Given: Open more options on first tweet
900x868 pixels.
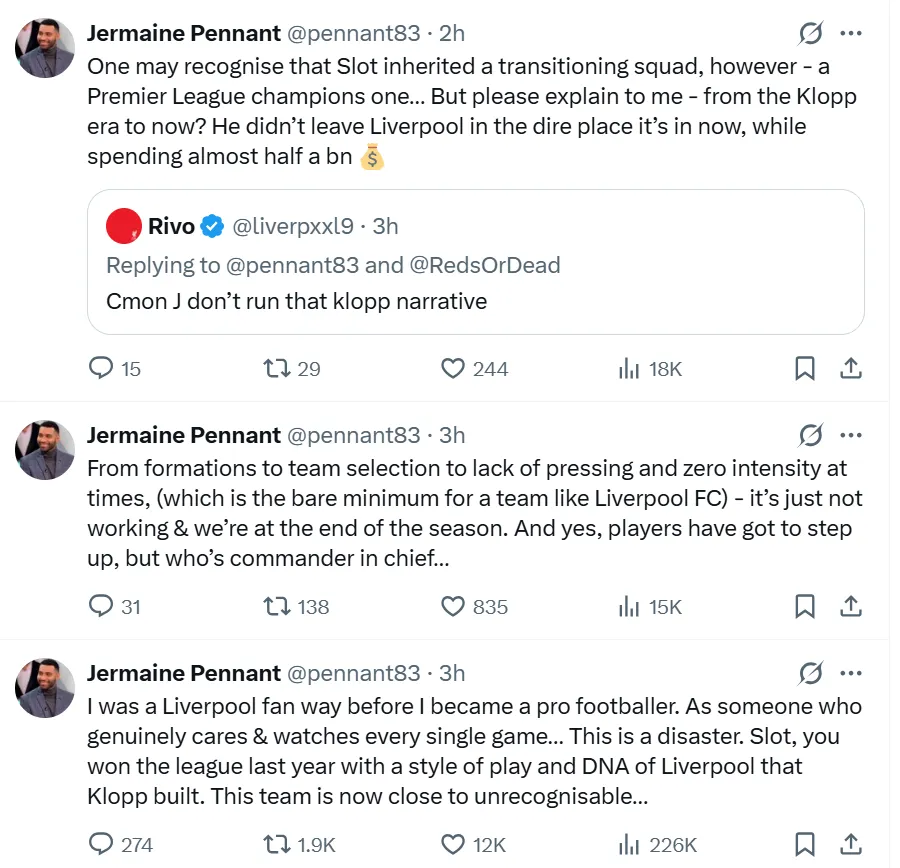Looking at the screenshot, I should click(851, 33).
